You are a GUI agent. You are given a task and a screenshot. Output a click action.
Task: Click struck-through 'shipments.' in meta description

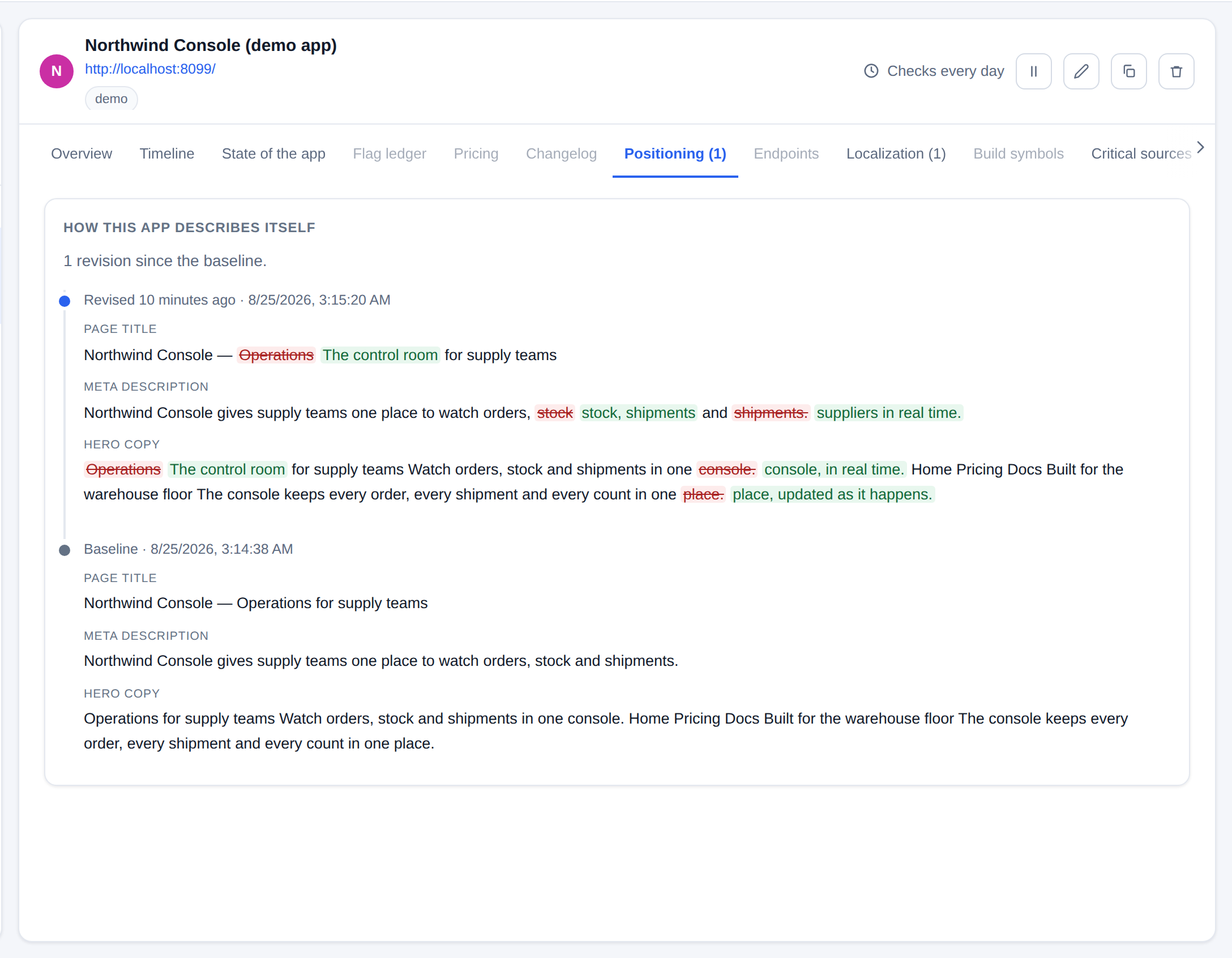pyautogui.click(x=771, y=413)
